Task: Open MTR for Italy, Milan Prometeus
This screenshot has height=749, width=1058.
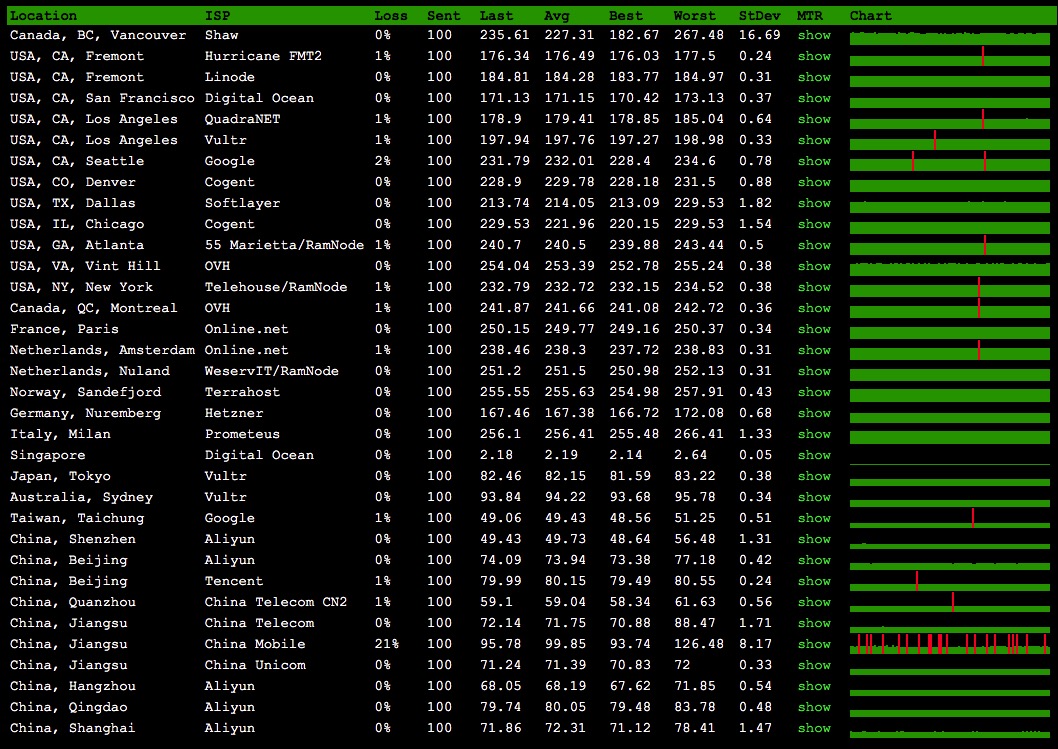Action: pos(814,434)
